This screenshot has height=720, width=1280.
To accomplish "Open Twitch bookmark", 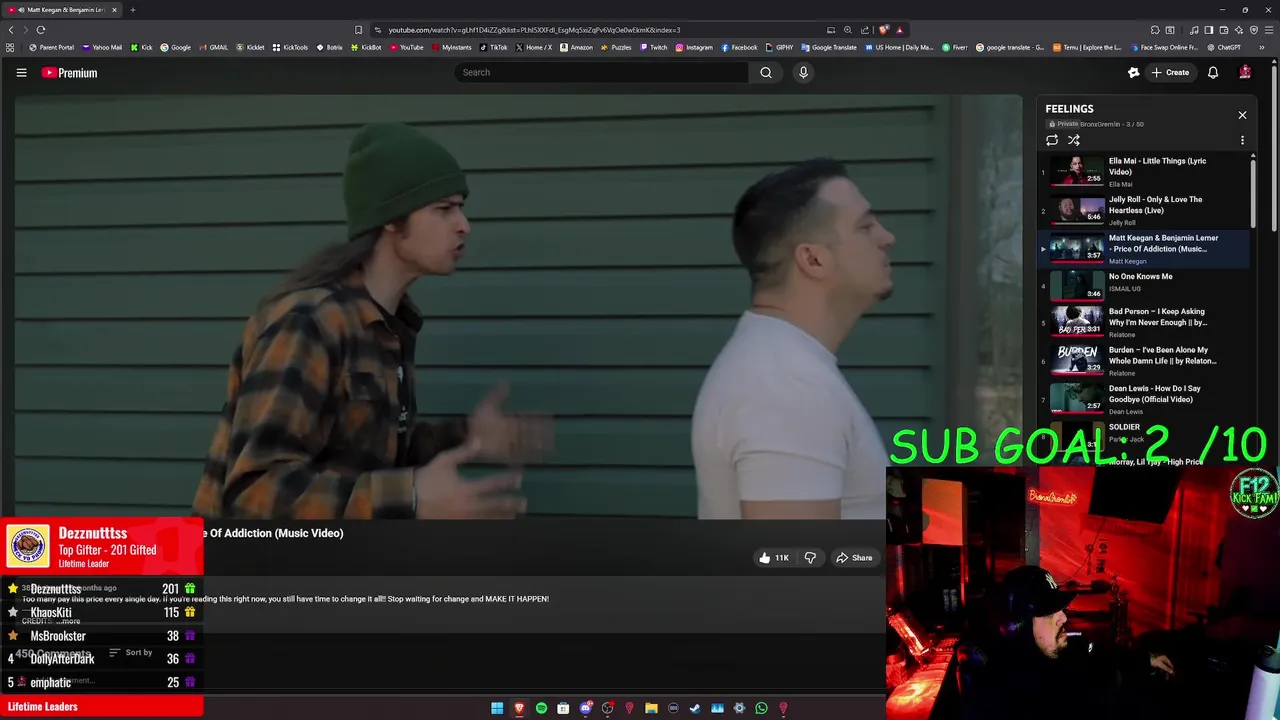I will 653,47.
